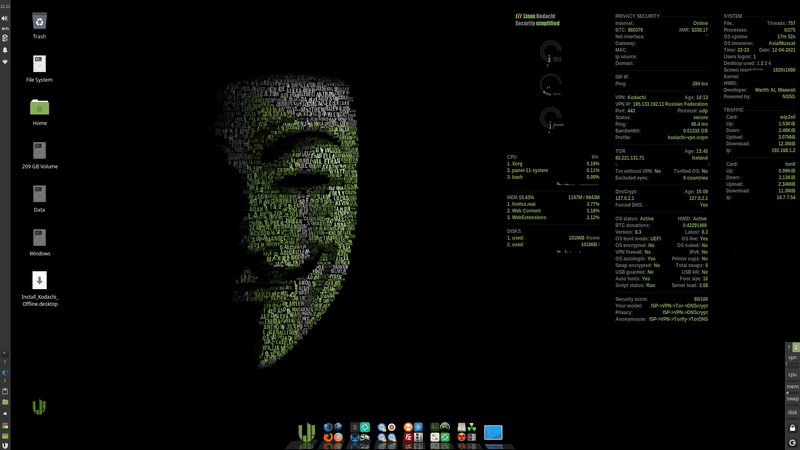Switch to workspace 2
This screenshot has height=450, width=800.
(x=796, y=347)
